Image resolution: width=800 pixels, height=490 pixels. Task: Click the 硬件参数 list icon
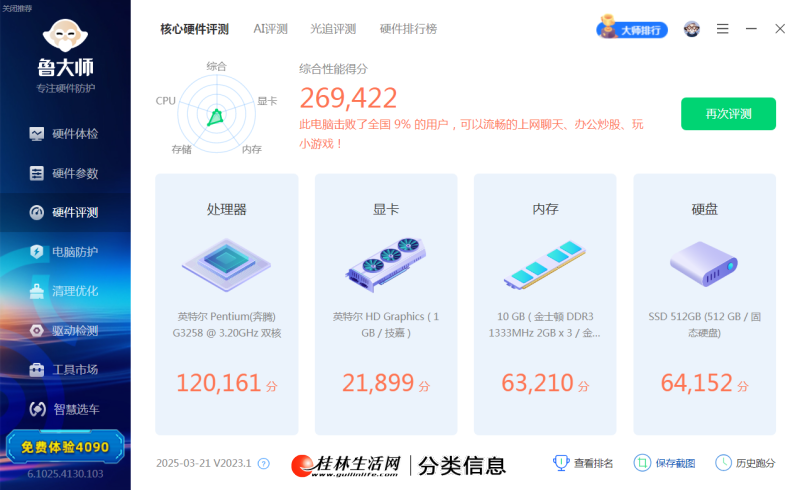point(37,173)
